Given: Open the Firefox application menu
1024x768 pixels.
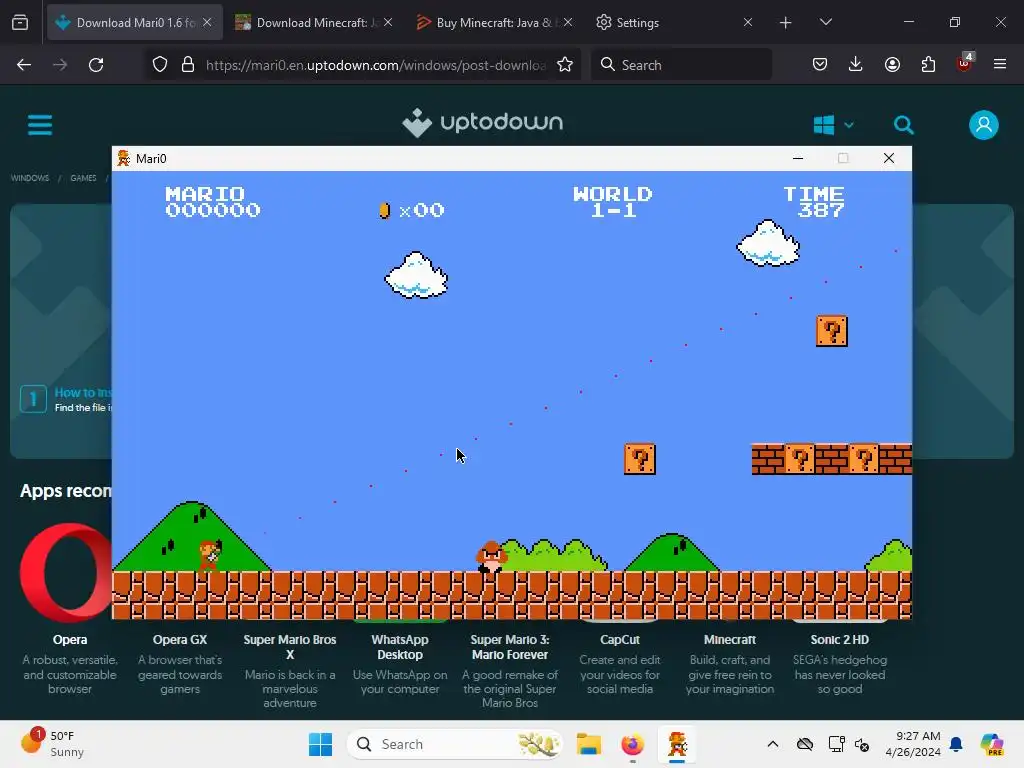Looking at the screenshot, I should pyautogui.click(x=1000, y=65).
